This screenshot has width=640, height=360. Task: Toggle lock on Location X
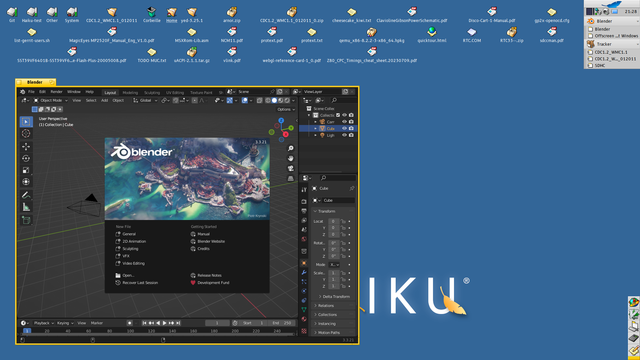(x=343, y=221)
